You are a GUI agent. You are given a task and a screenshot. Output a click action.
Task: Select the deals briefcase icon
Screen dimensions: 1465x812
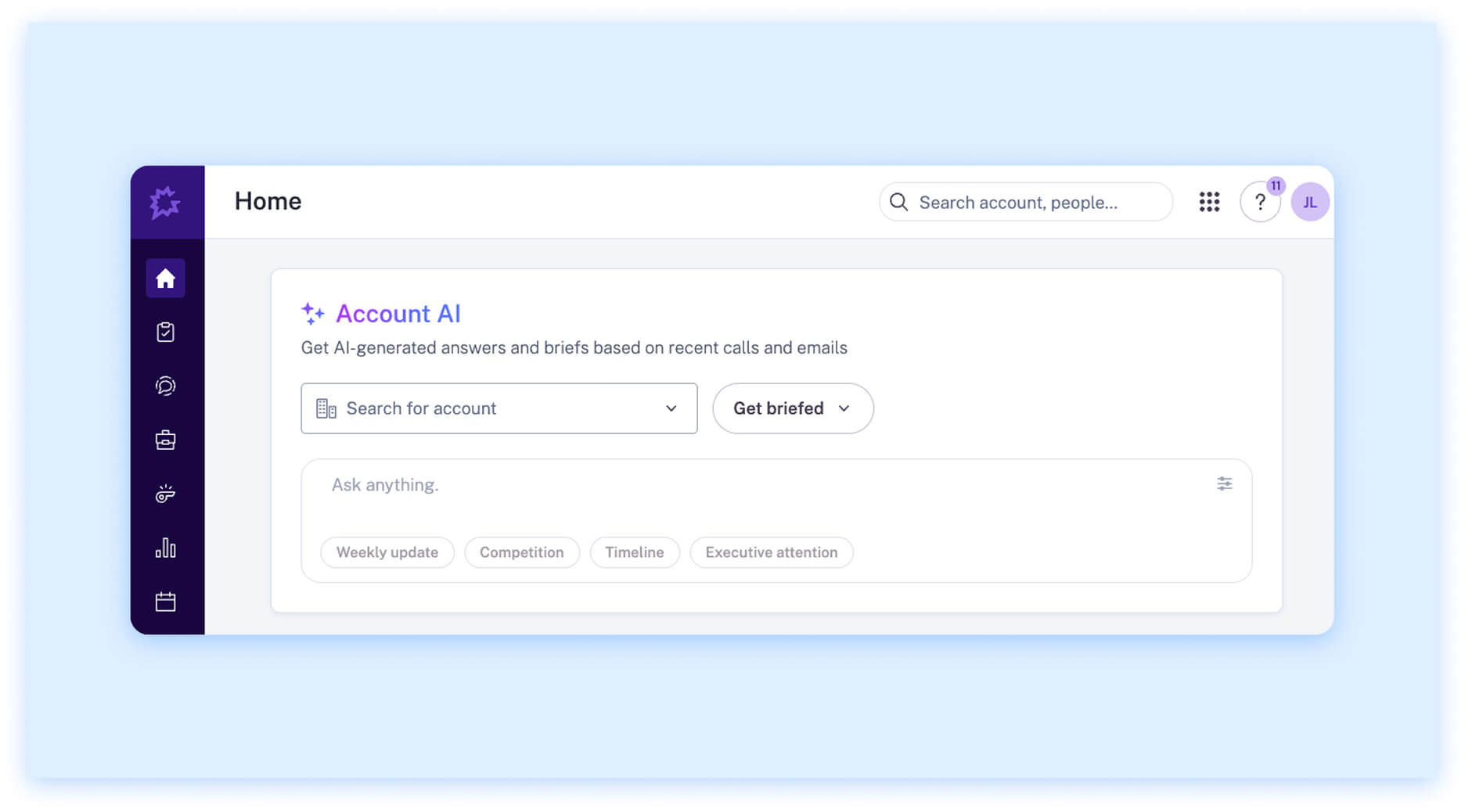pyautogui.click(x=165, y=439)
